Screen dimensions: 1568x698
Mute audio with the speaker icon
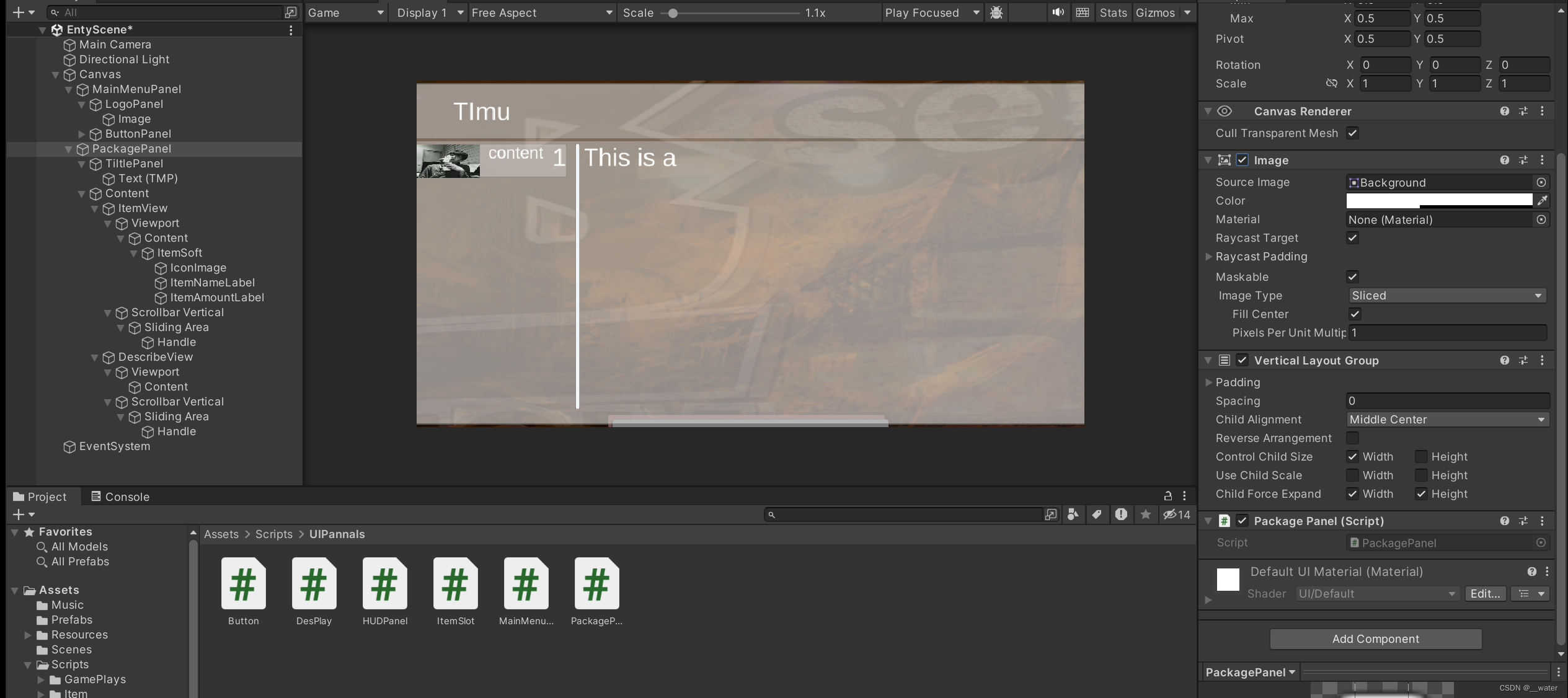pos(1058,12)
